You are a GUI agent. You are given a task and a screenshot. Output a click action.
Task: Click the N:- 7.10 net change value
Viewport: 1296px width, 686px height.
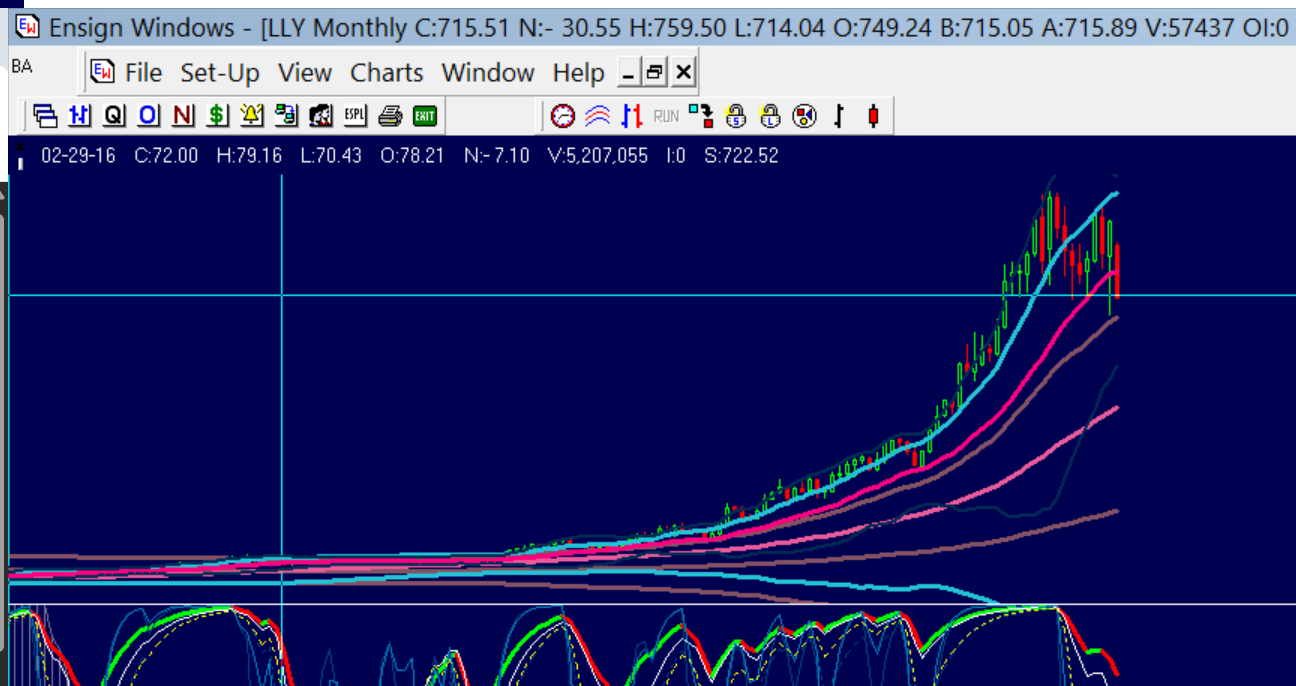point(497,156)
